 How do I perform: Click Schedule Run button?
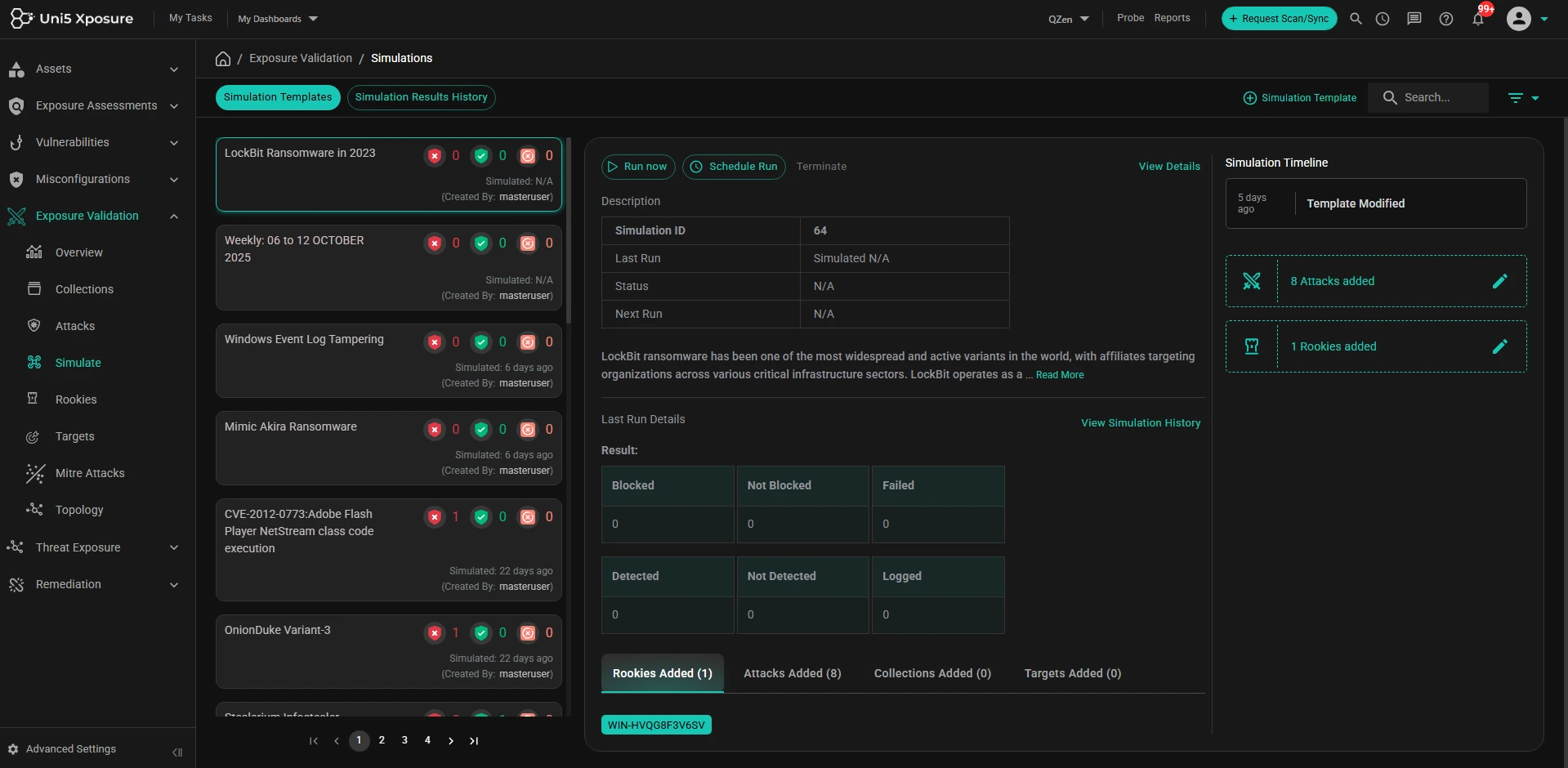pos(734,167)
